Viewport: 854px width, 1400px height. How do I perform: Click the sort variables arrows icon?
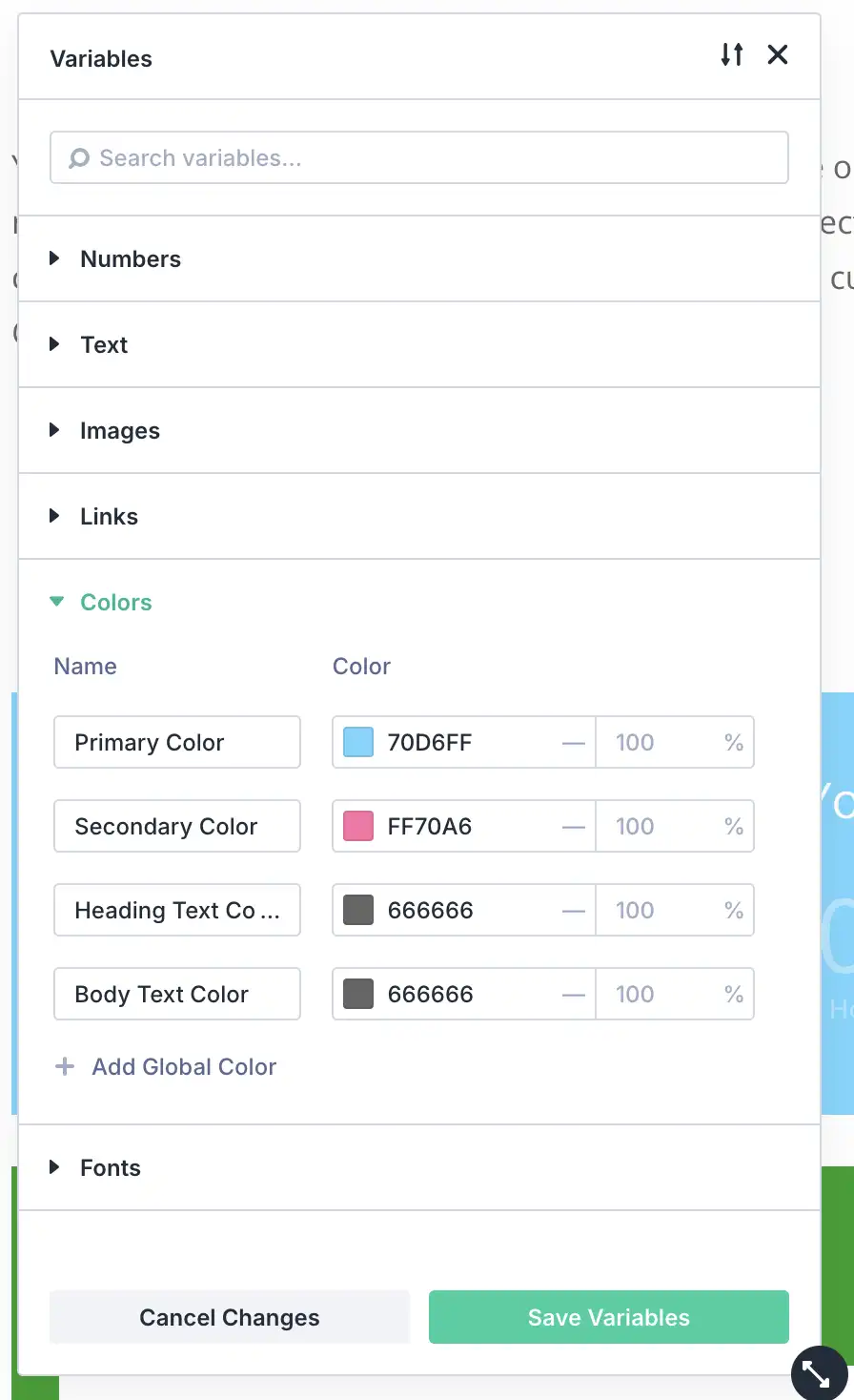point(731,55)
